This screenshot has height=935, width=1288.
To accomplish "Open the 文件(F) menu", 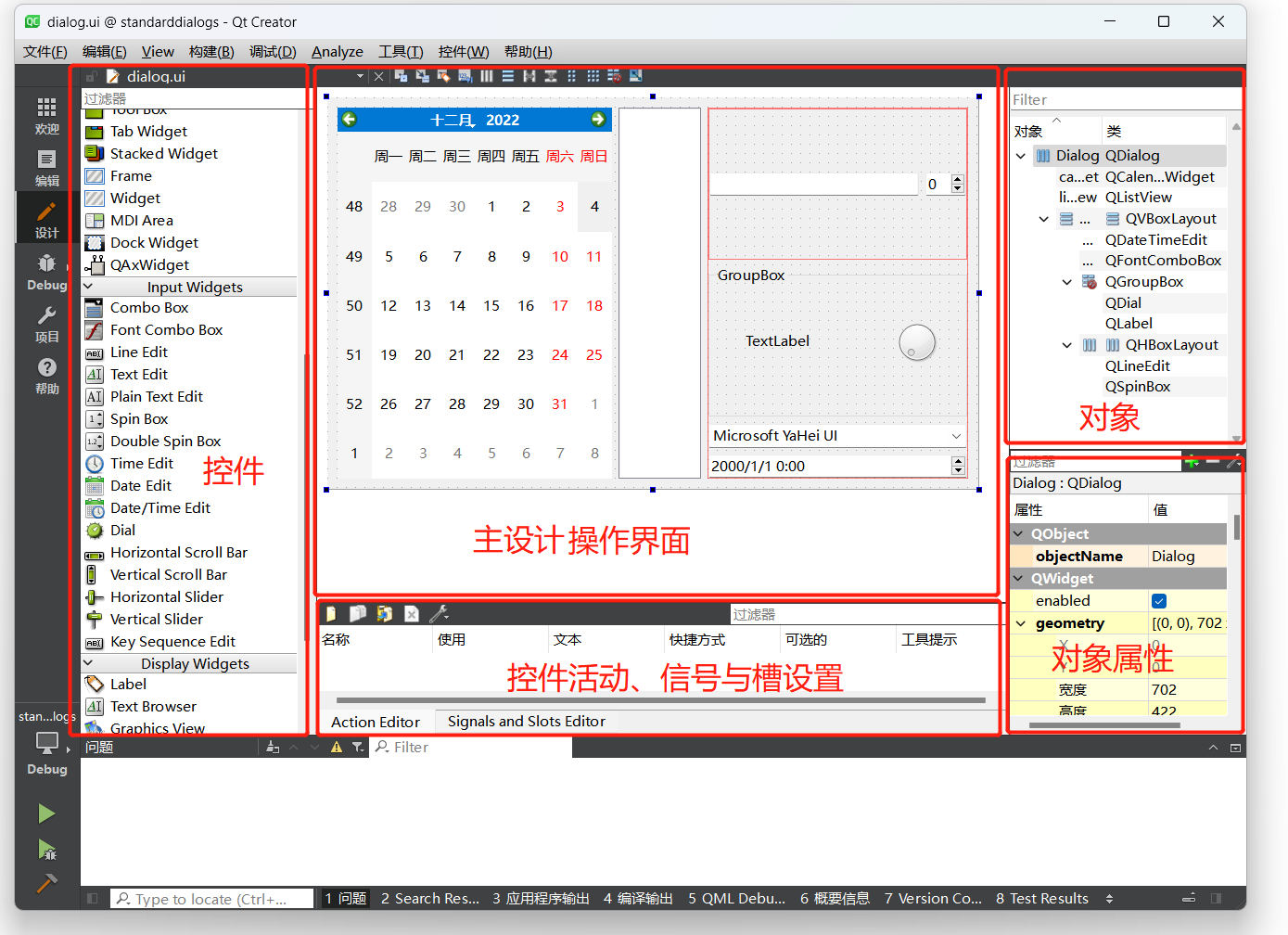I will click(45, 52).
